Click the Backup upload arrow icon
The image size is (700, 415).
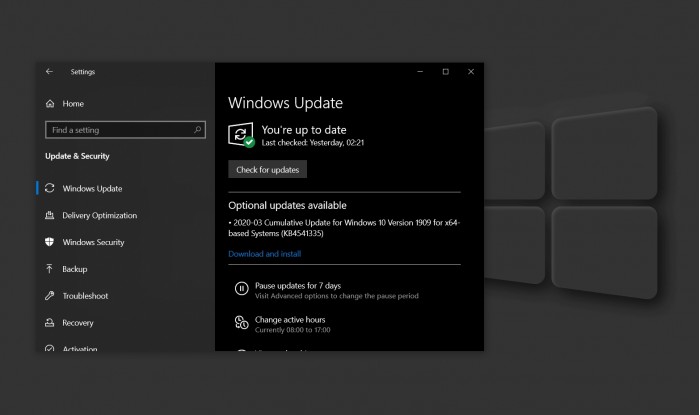point(50,270)
